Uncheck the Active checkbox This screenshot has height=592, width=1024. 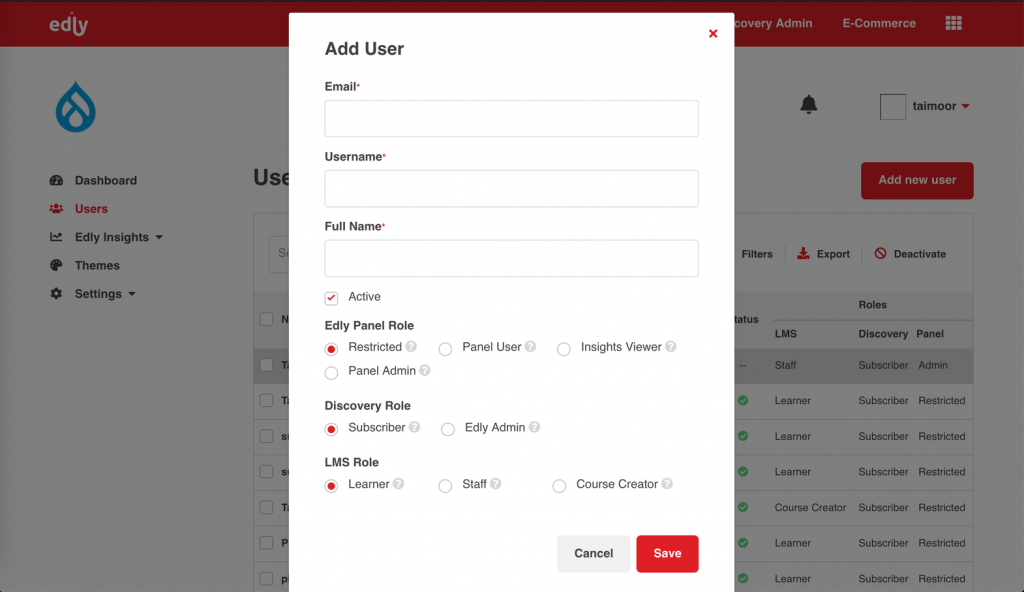tap(331, 298)
